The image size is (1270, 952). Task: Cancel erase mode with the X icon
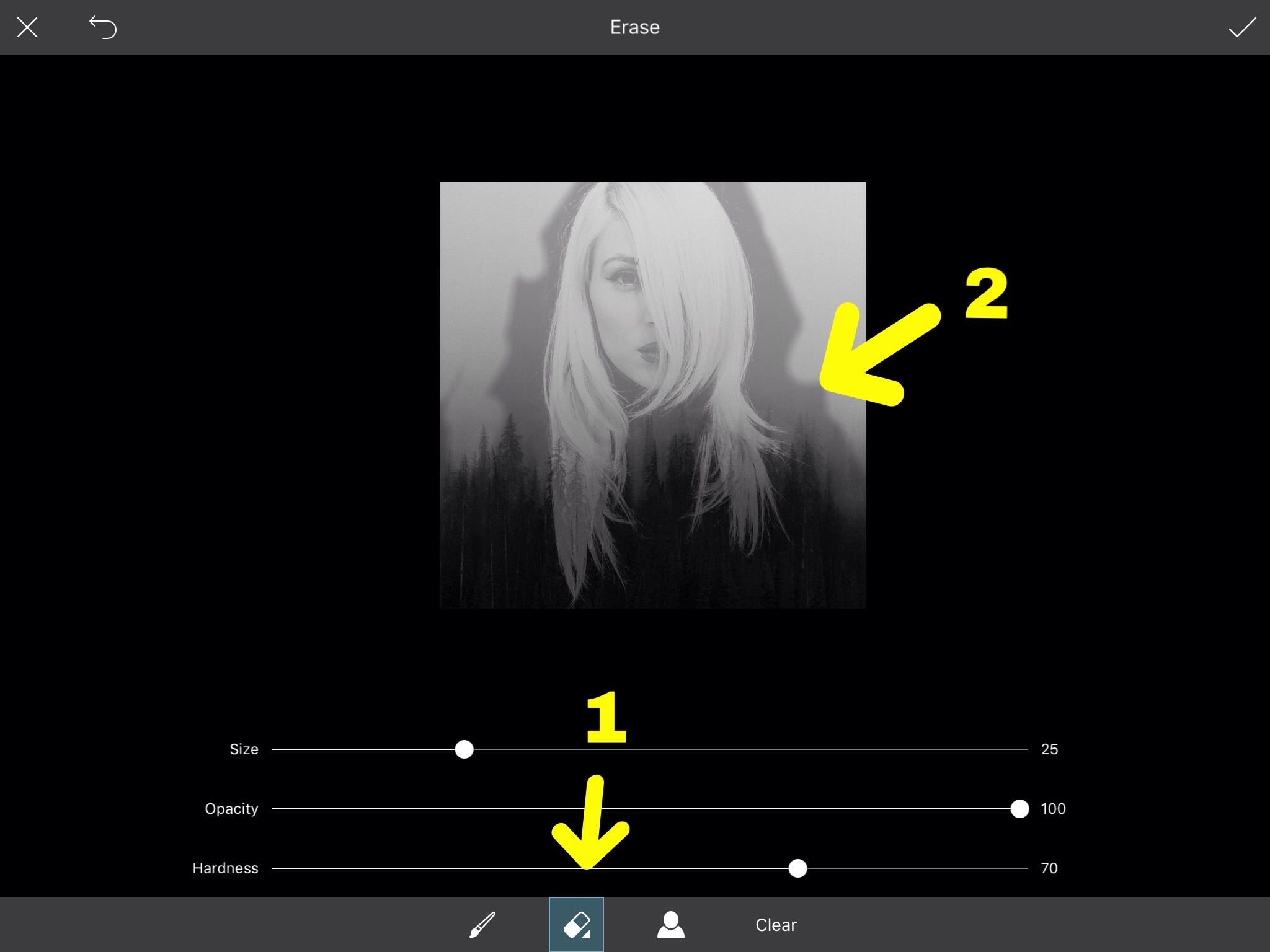[x=27, y=27]
